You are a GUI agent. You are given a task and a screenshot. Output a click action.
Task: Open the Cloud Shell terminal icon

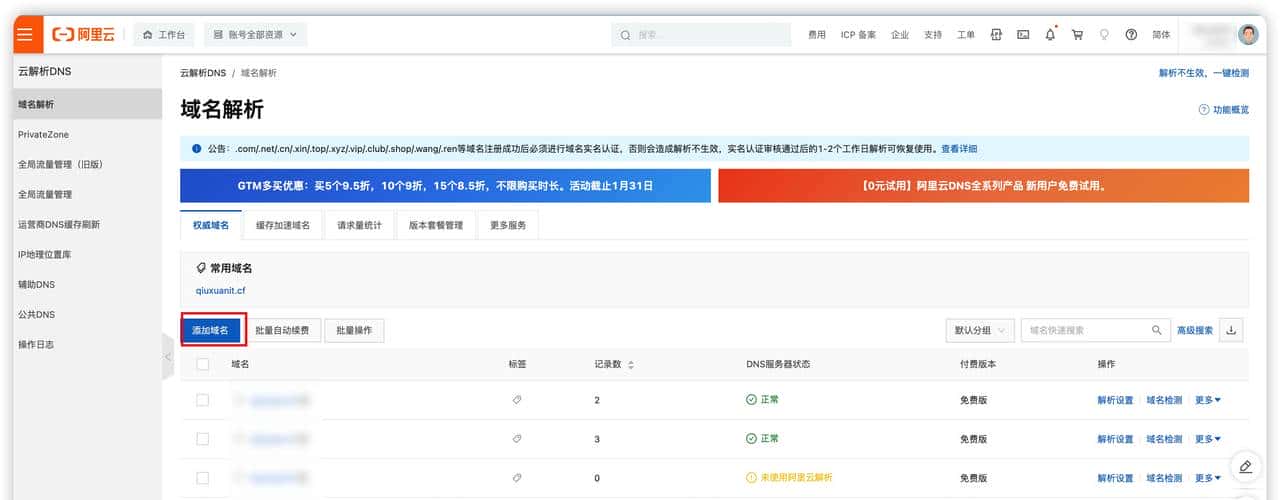(1023, 34)
